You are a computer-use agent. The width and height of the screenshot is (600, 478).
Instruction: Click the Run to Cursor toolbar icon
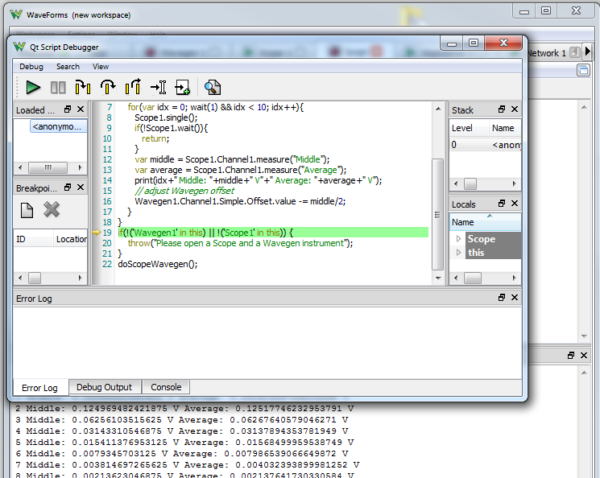pyautogui.click(x=158, y=87)
